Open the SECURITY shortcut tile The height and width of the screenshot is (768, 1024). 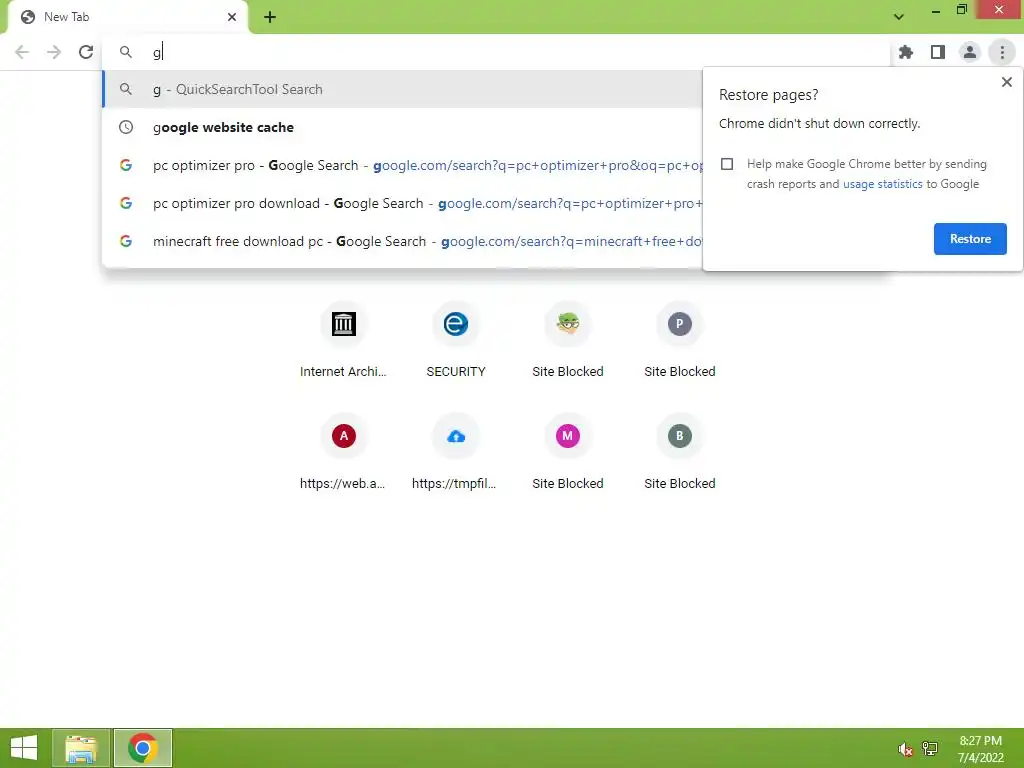point(456,338)
